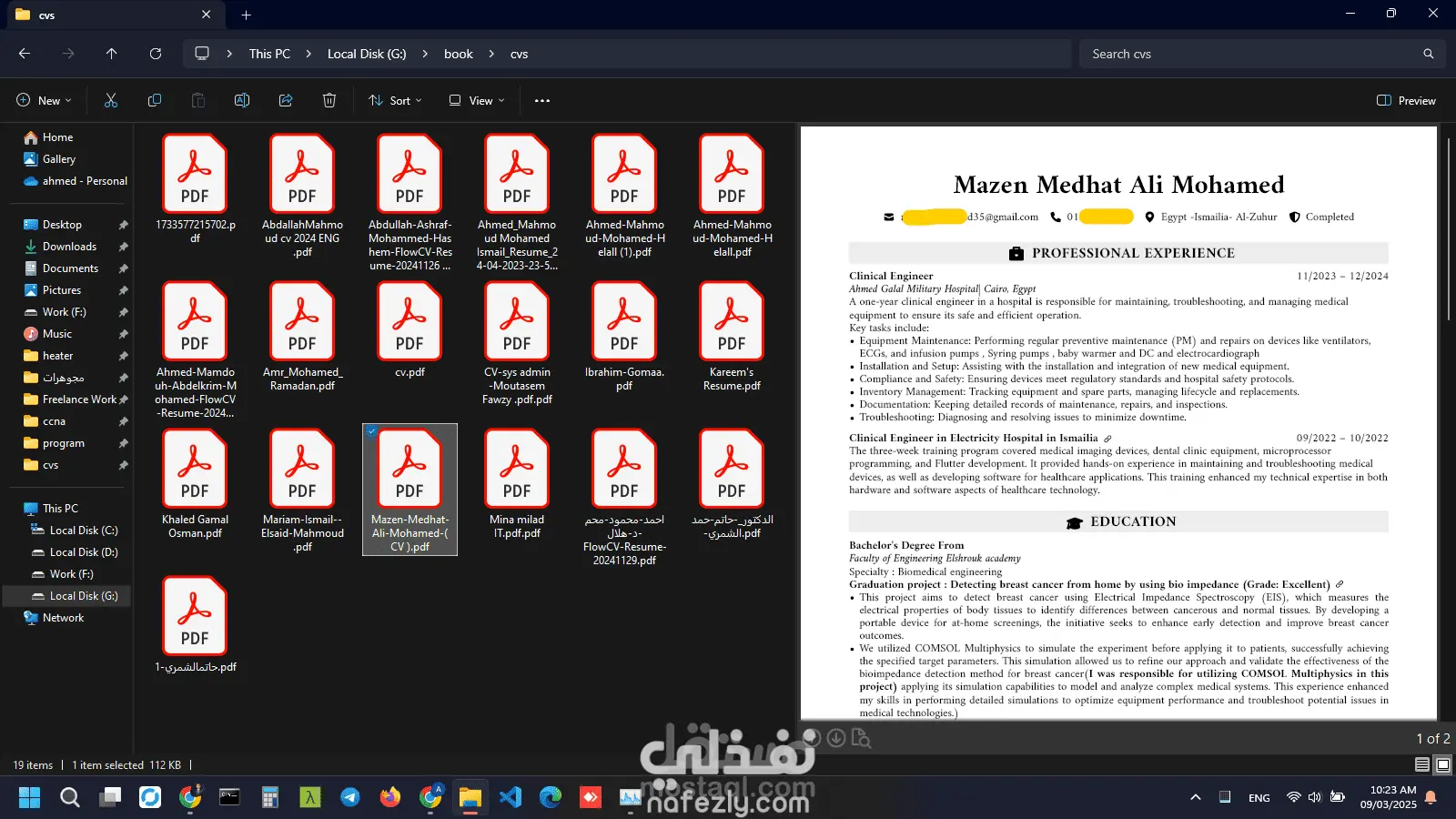This screenshot has width=1456, height=819.
Task: Uncheck the Mazen-Medhat-Ali-Mohamed CV file checkbox
Action: (371, 432)
